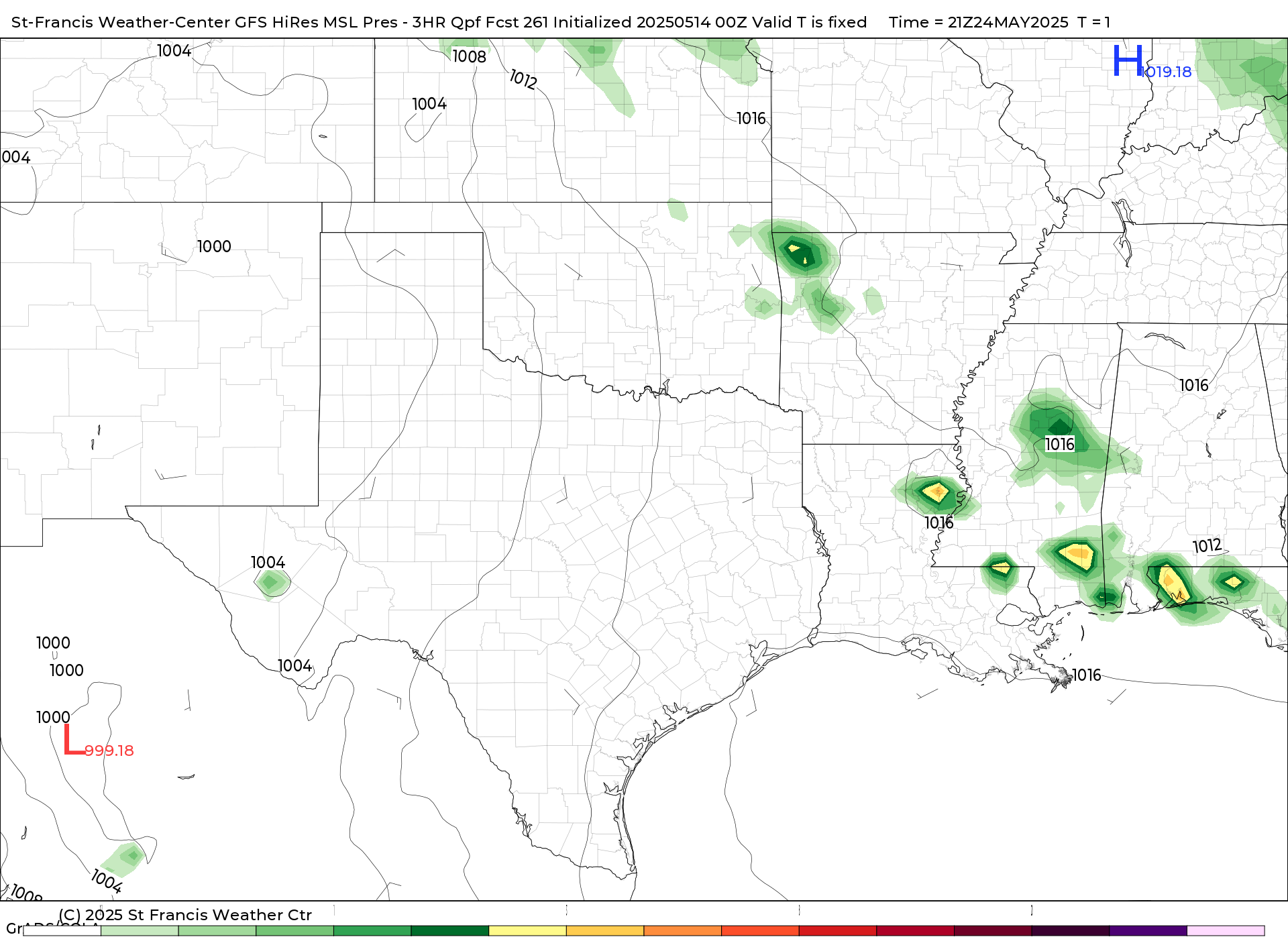This screenshot has width=1288, height=939.
Task: Select the 999.18 low pressure value
Action: [x=109, y=751]
